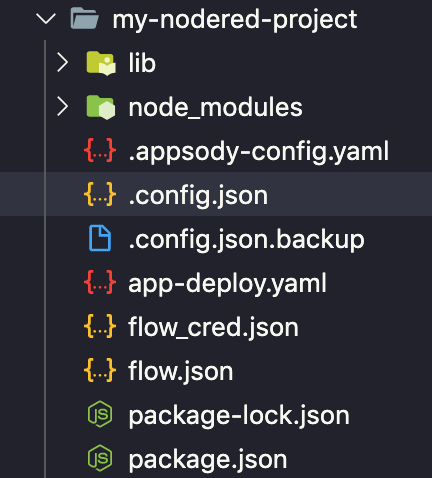Open flow_cred.json in the tree
The width and height of the screenshot is (432, 478).
pos(213,327)
